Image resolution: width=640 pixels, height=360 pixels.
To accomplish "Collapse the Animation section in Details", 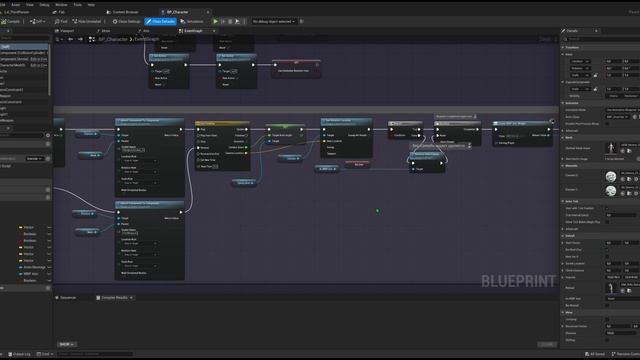I will 562,103.
